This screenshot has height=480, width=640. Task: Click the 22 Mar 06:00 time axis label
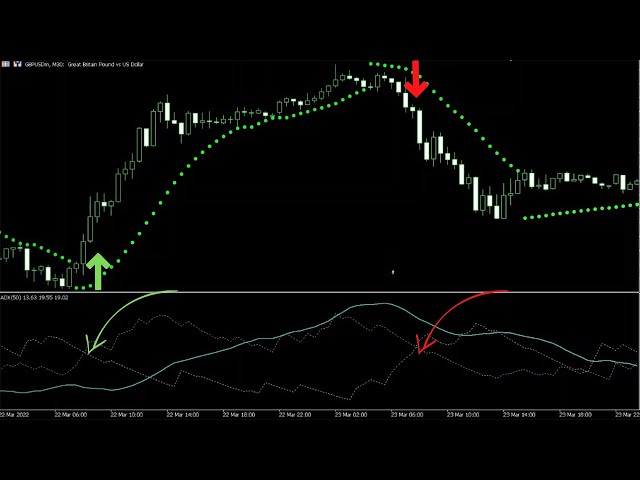[x=72, y=414]
